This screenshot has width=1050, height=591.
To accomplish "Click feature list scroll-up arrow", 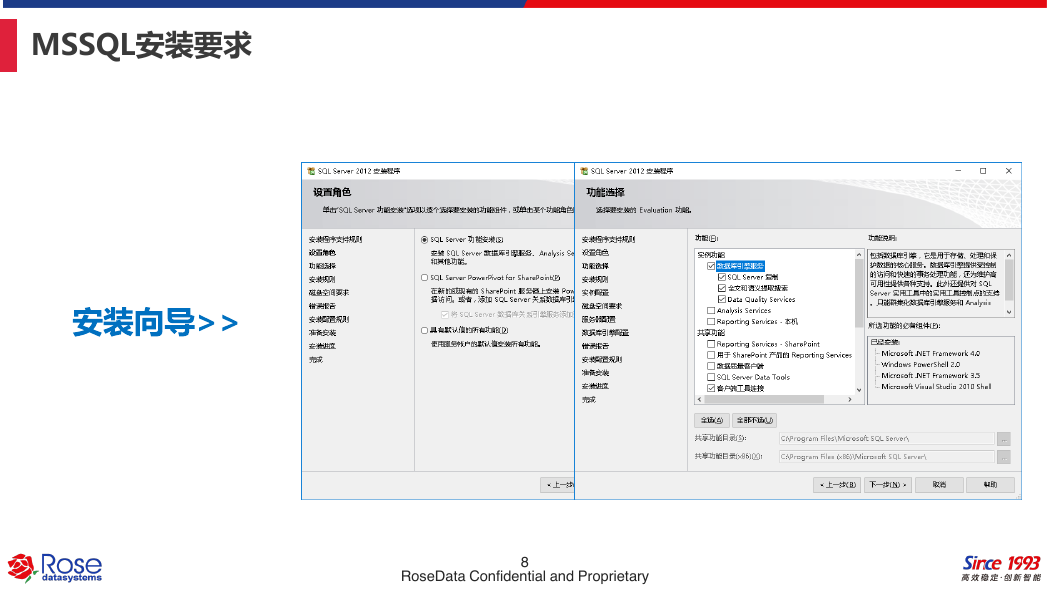I will [x=859, y=255].
